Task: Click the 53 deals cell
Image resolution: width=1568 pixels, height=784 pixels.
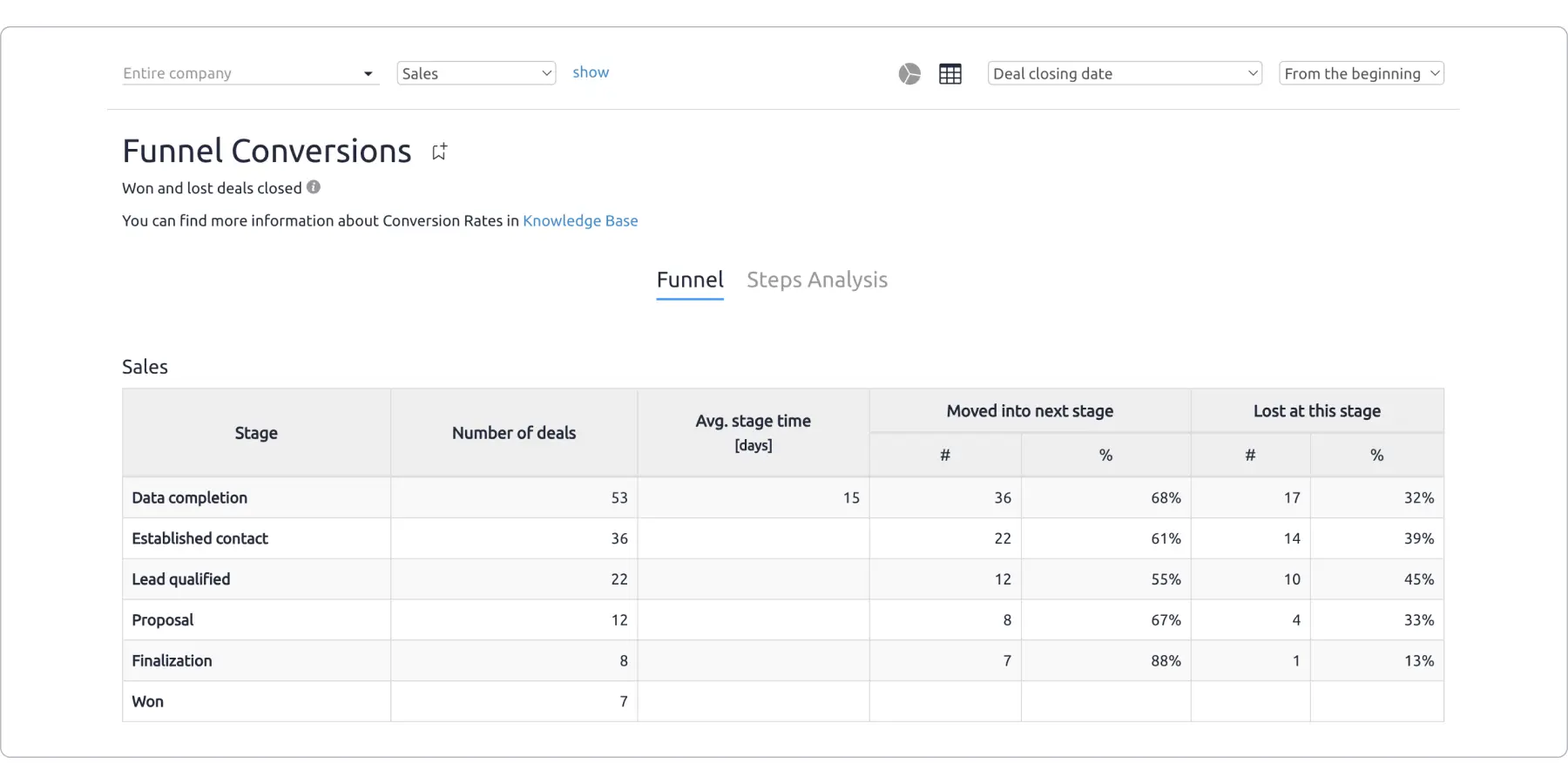Action: coord(514,497)
